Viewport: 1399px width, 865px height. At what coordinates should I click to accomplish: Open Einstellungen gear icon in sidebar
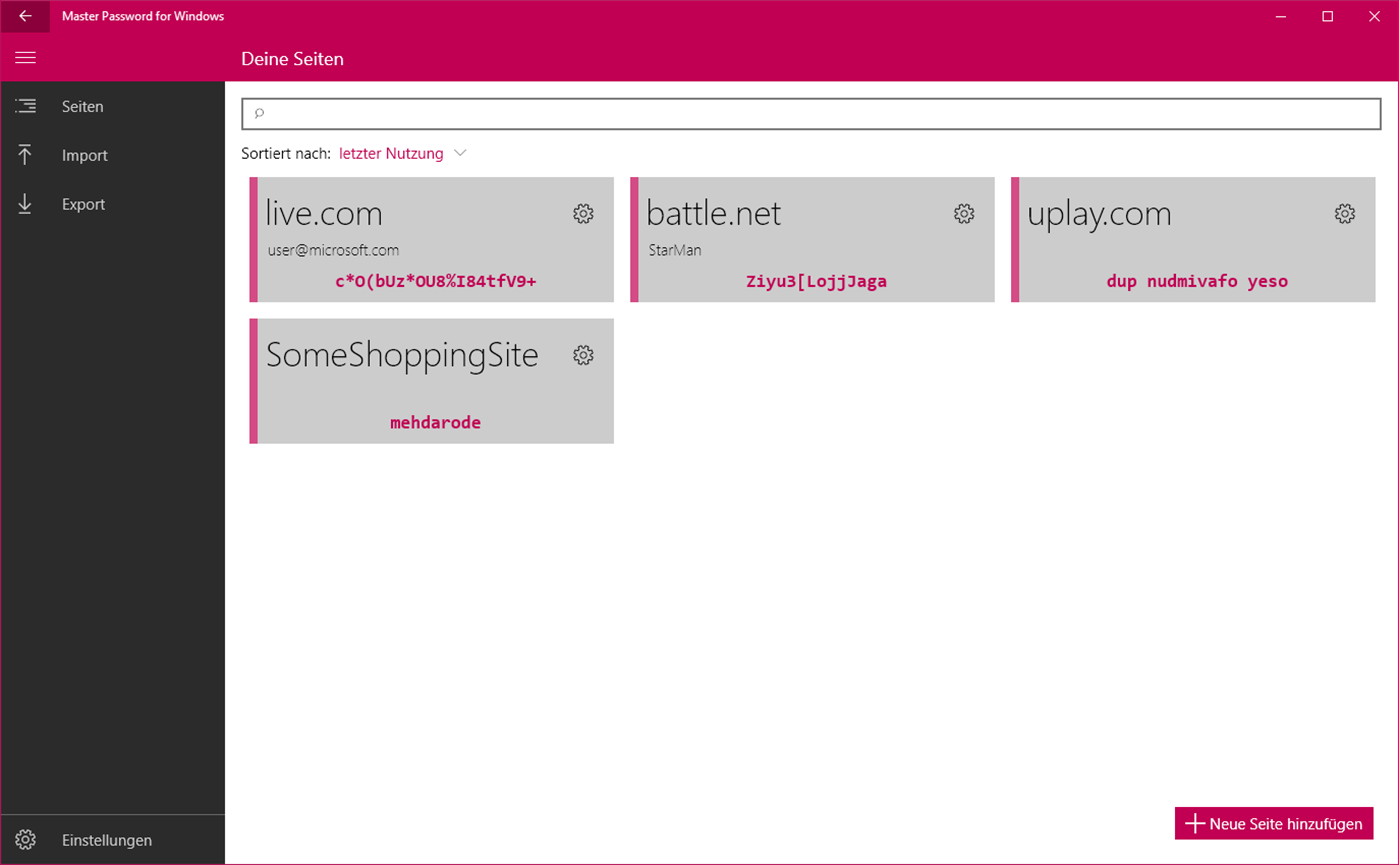26,840
